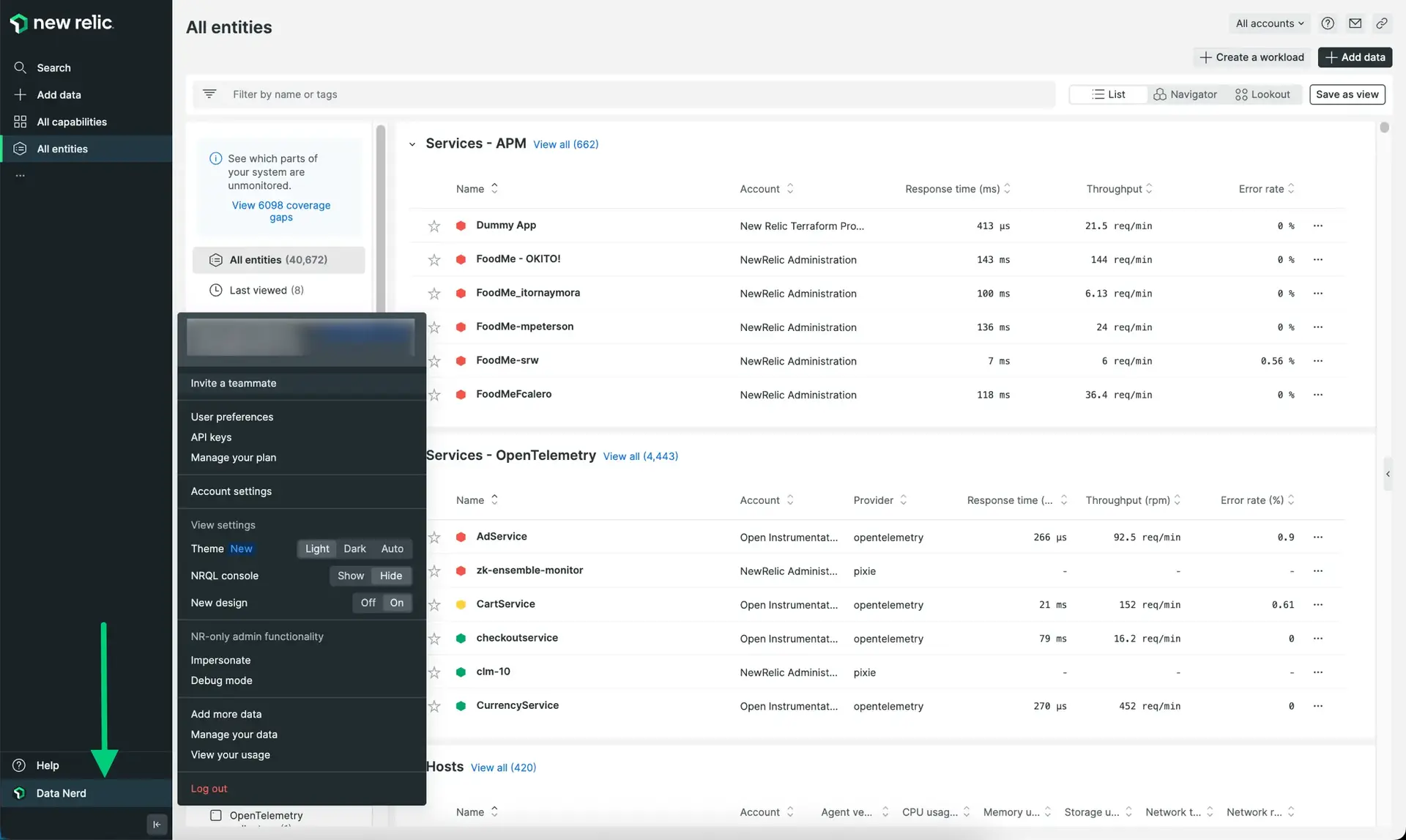1406x840 pixels.
Task: Favorite Dummy App with its star icon
Action: 434,226
